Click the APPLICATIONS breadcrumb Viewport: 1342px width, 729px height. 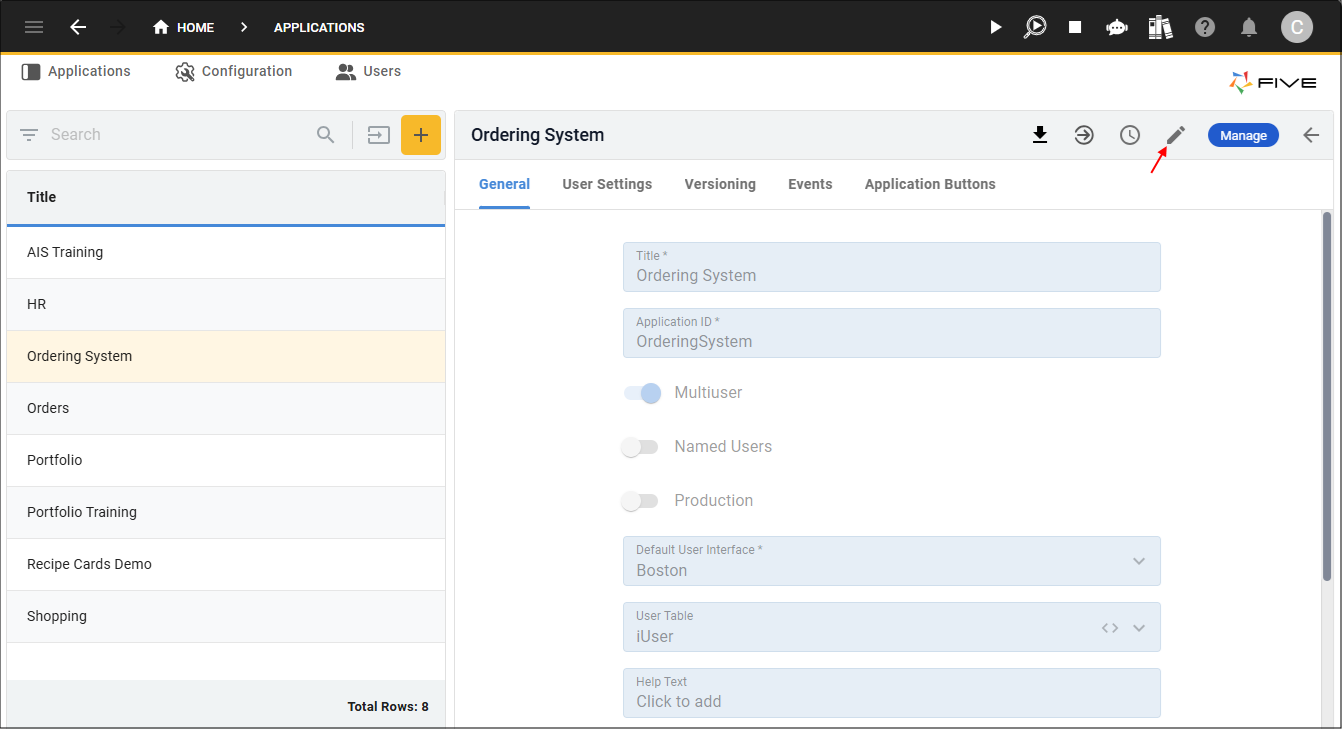click(319, 27)
